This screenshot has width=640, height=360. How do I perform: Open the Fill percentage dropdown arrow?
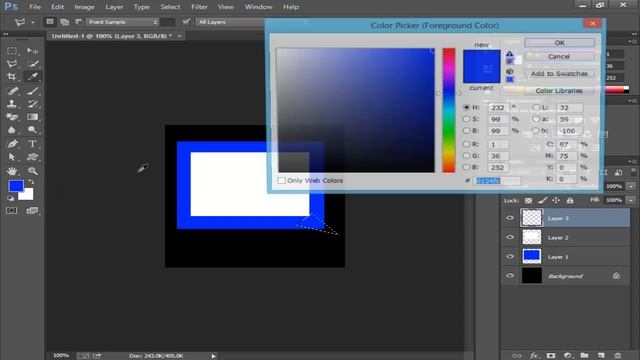pos(631,200)
